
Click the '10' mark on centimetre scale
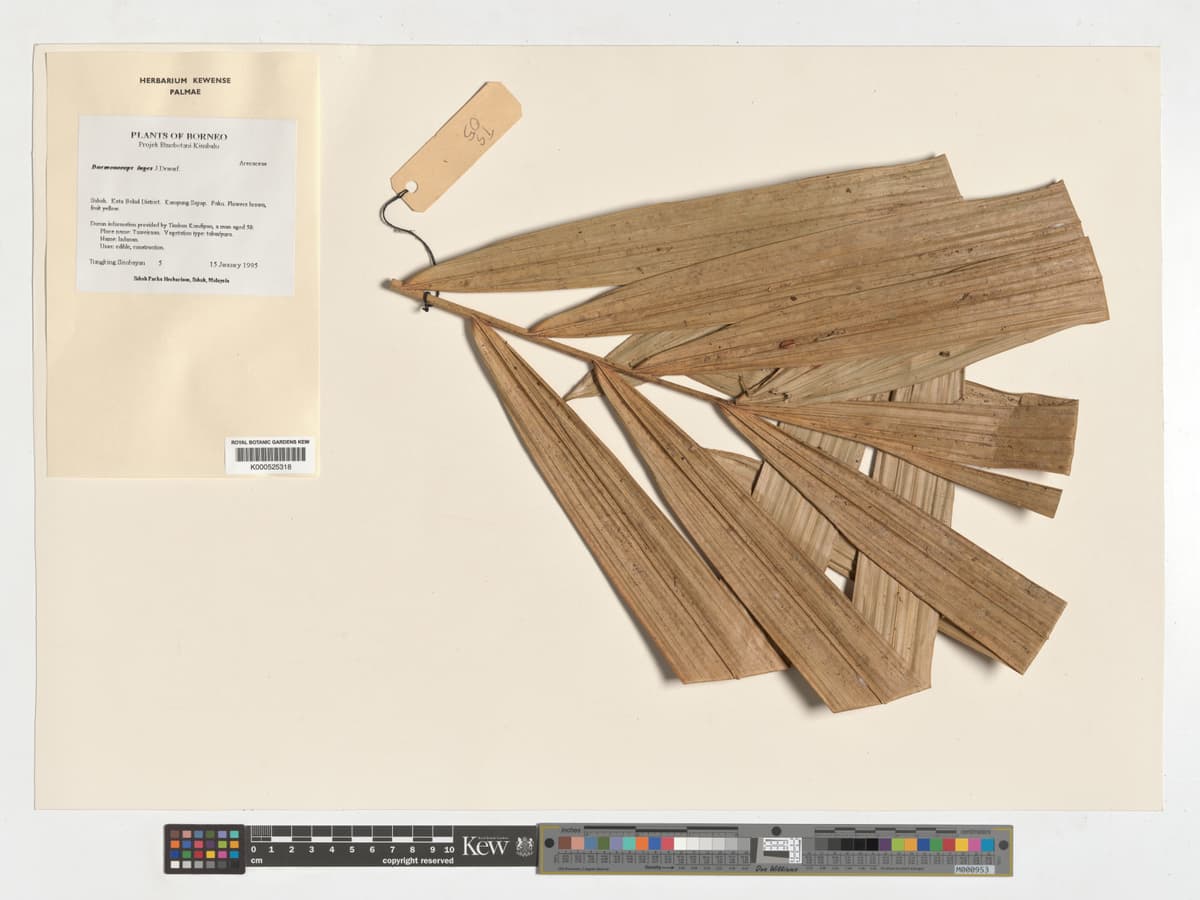click(448, 849)
